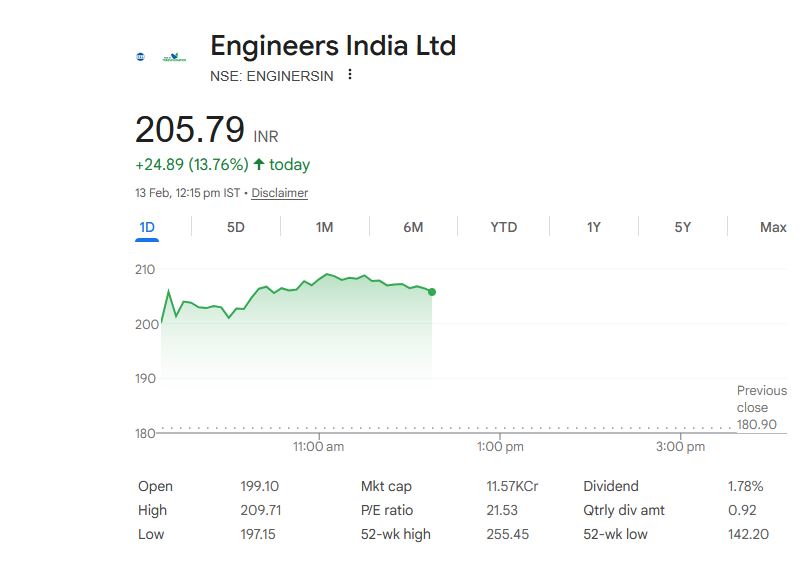Select the 6M range tab
Screen dimensions: 802x584
pyautogui.click(x=413, y=227)
